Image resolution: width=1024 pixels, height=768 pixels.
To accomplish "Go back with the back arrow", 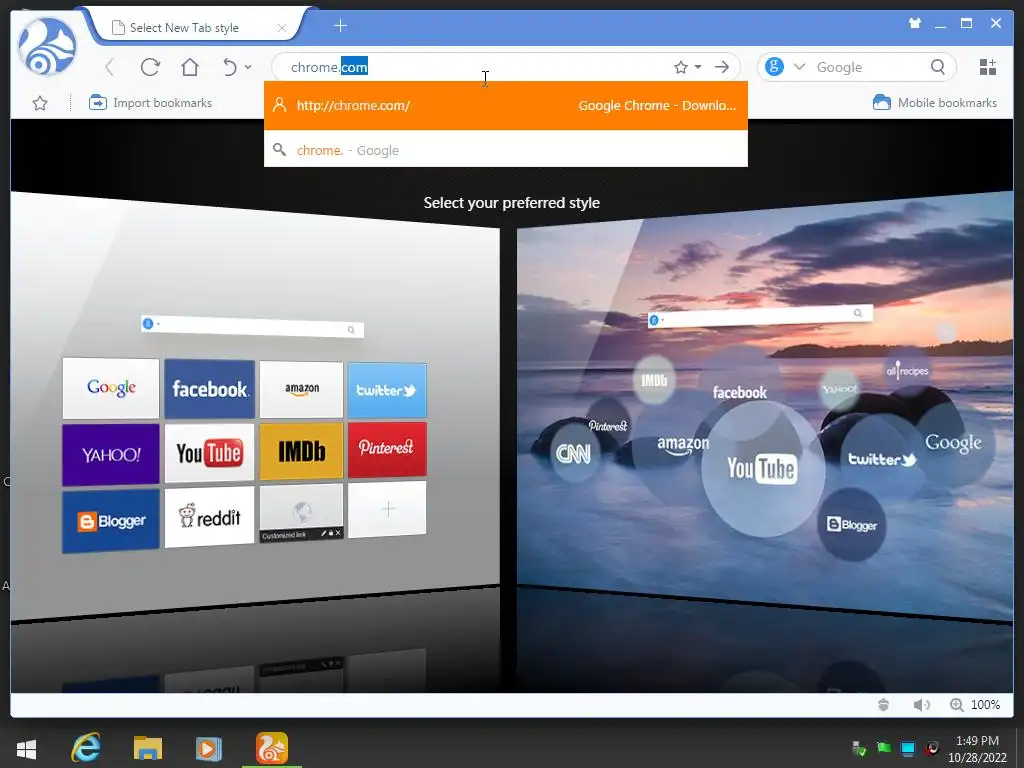I will pos(110,67).
